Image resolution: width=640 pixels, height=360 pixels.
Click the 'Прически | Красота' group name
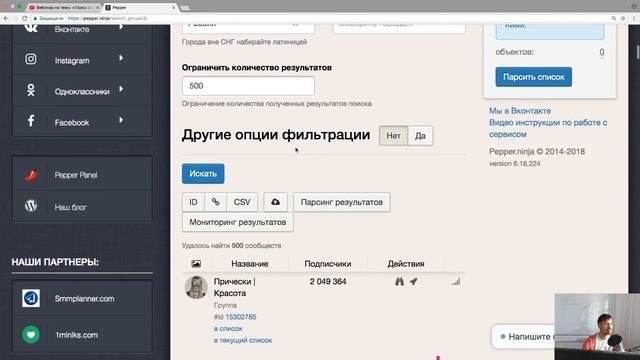(x=234, y=287)
